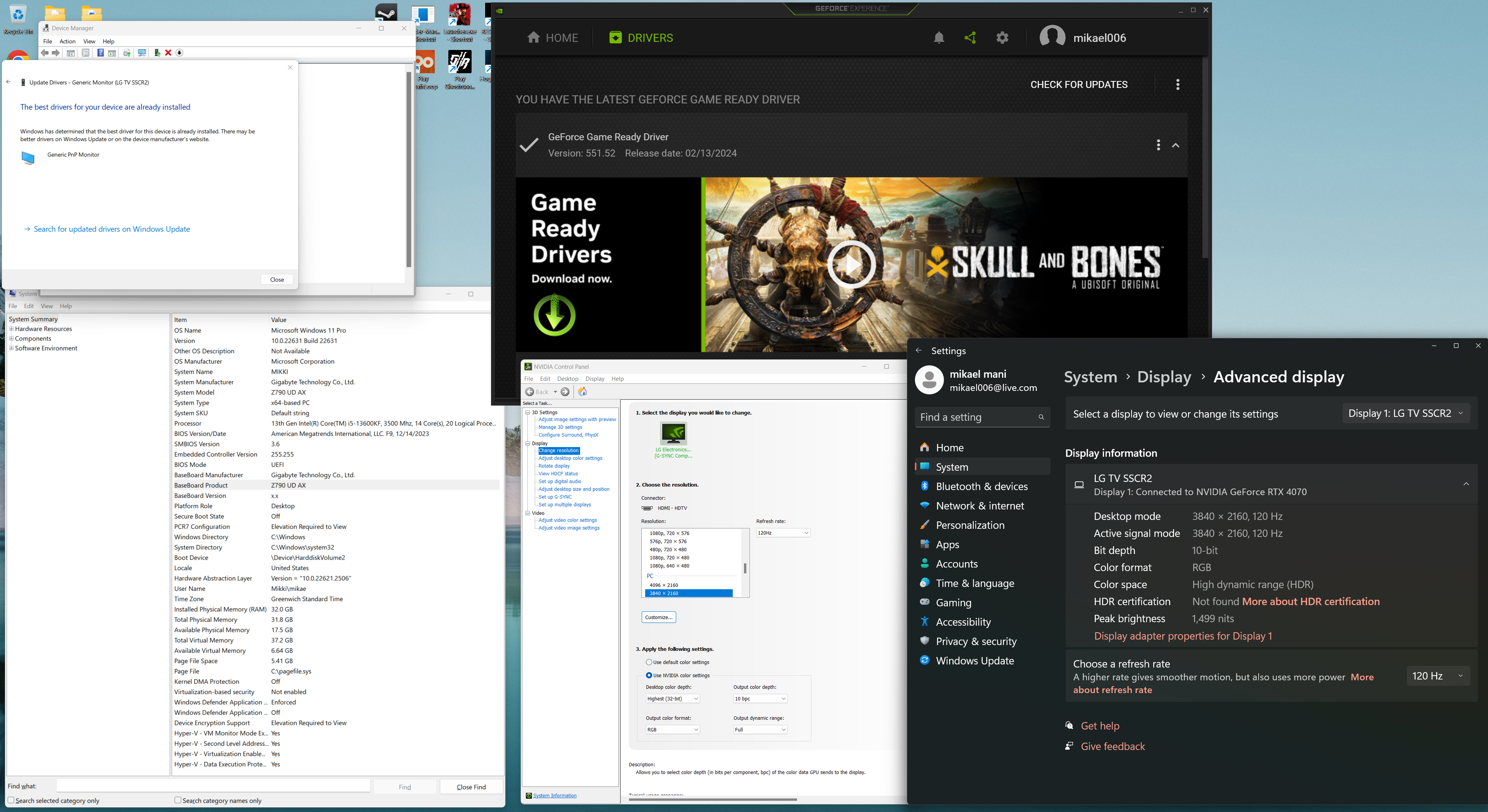The image size is (1488, 812).
Task: Click the GeForce notifications bell icon
Action: [939, 38]
